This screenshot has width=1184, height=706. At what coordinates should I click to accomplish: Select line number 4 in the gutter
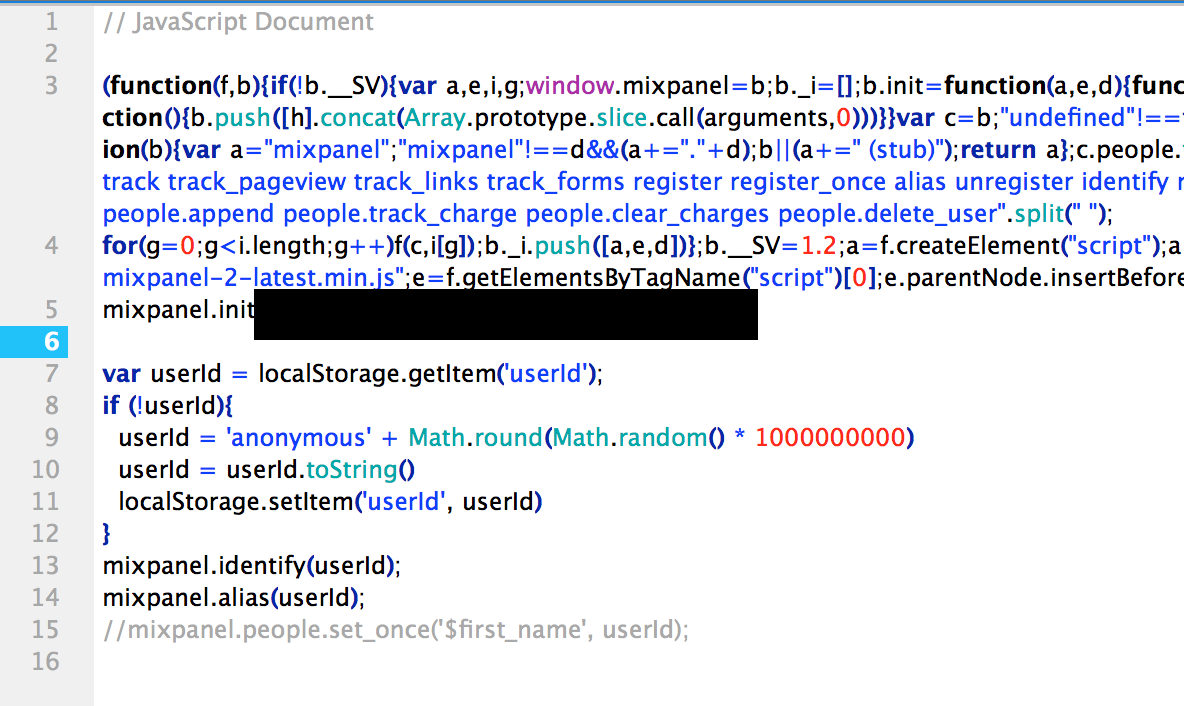click(x=51, y=245)
